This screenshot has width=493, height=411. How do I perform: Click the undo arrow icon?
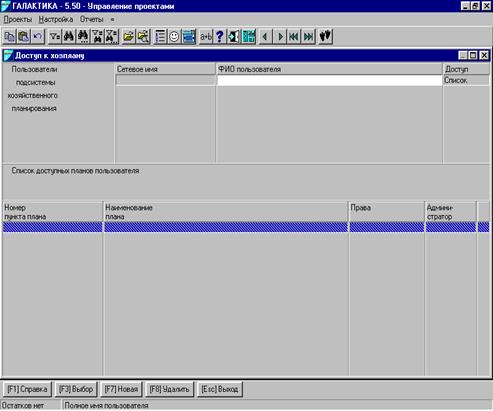38,36
